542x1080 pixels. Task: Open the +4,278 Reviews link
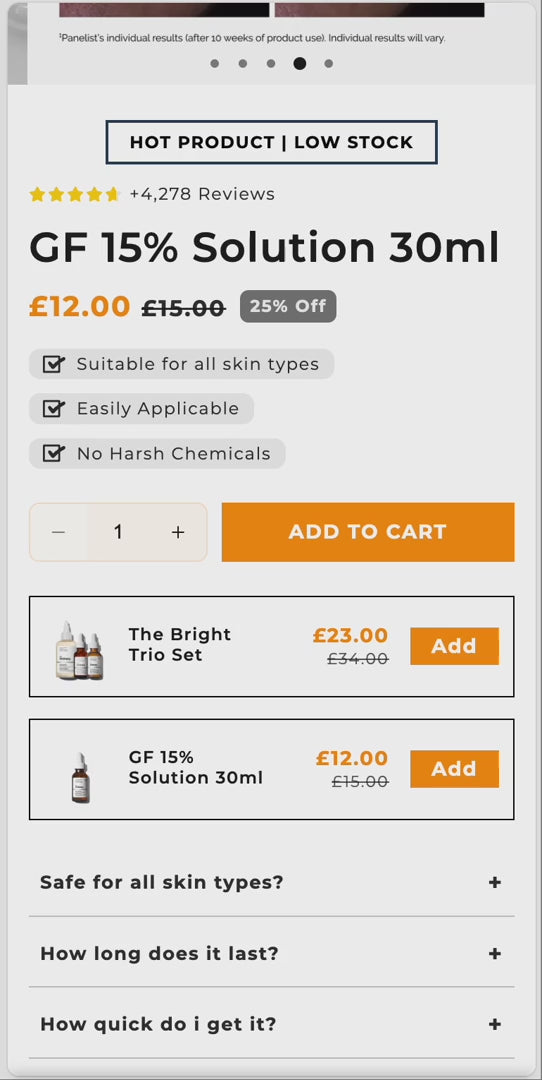point(202,194)
